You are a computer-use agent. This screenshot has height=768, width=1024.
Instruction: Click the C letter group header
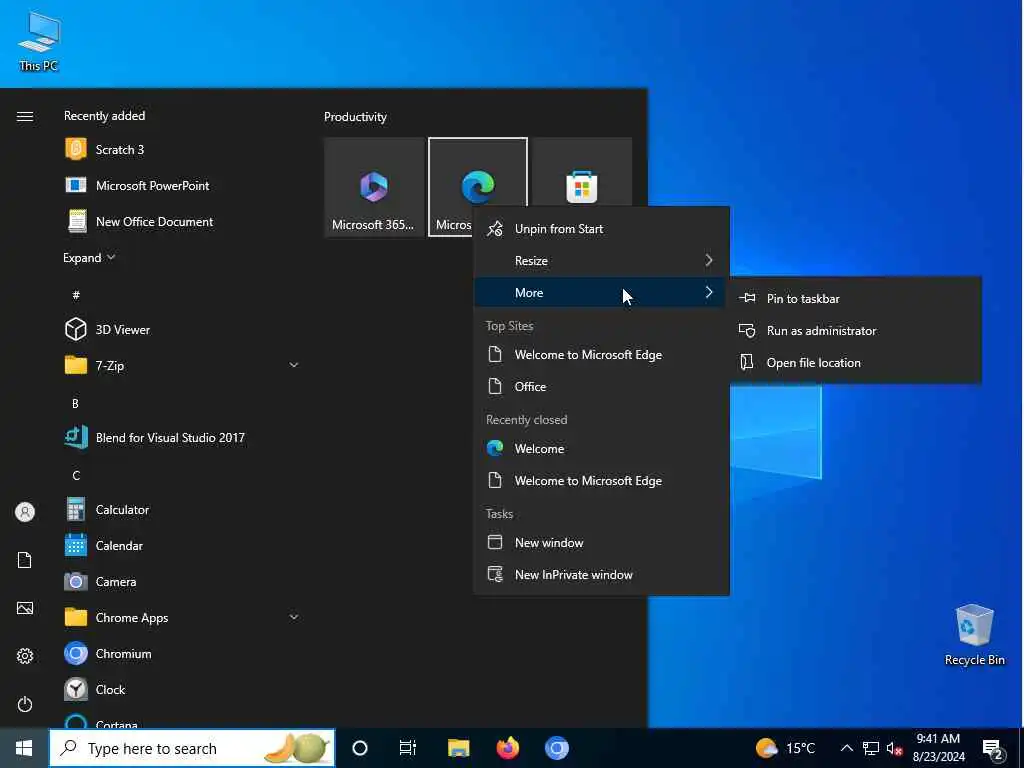76,475
